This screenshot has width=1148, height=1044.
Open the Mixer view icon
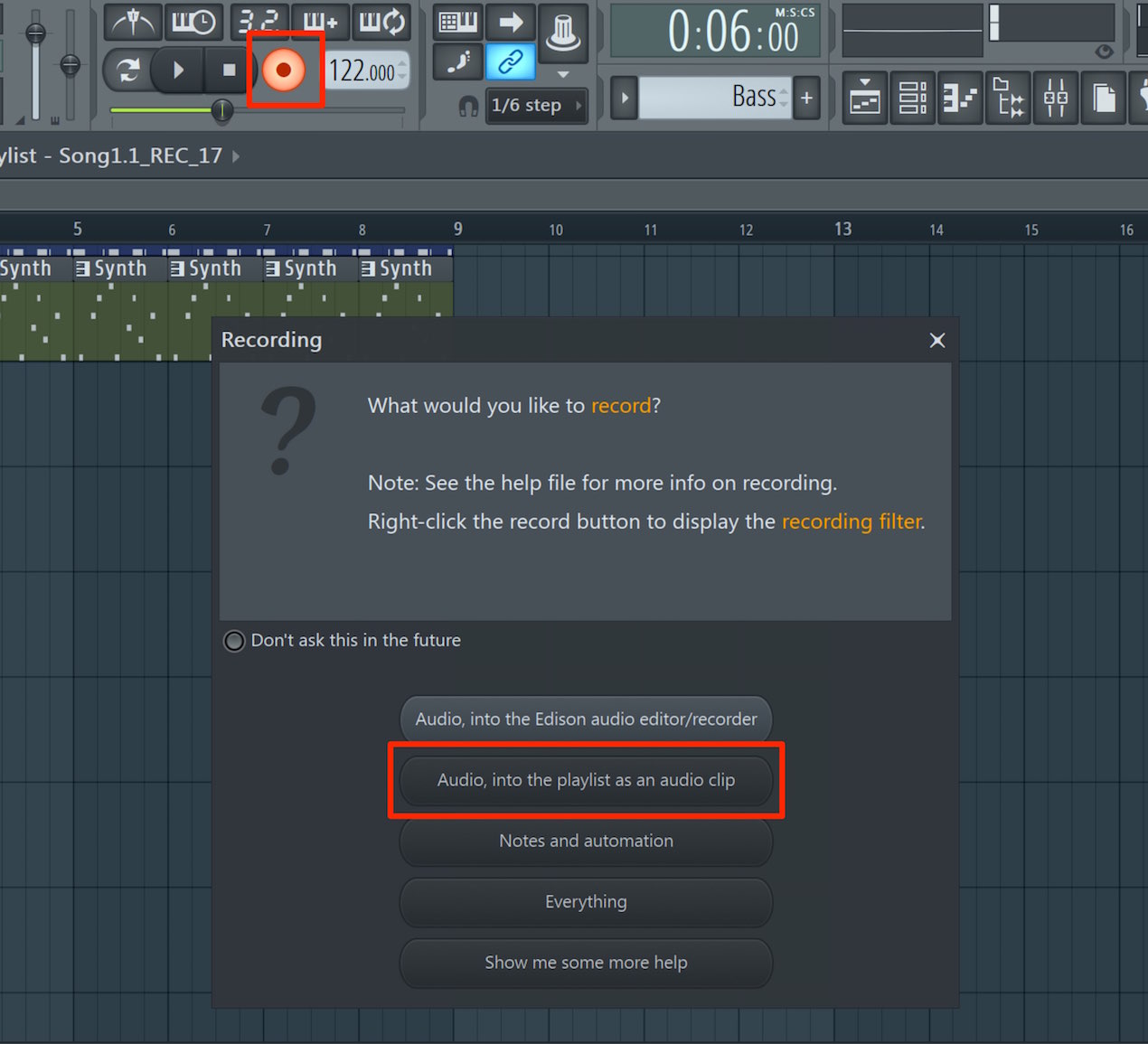(1055, 98)
